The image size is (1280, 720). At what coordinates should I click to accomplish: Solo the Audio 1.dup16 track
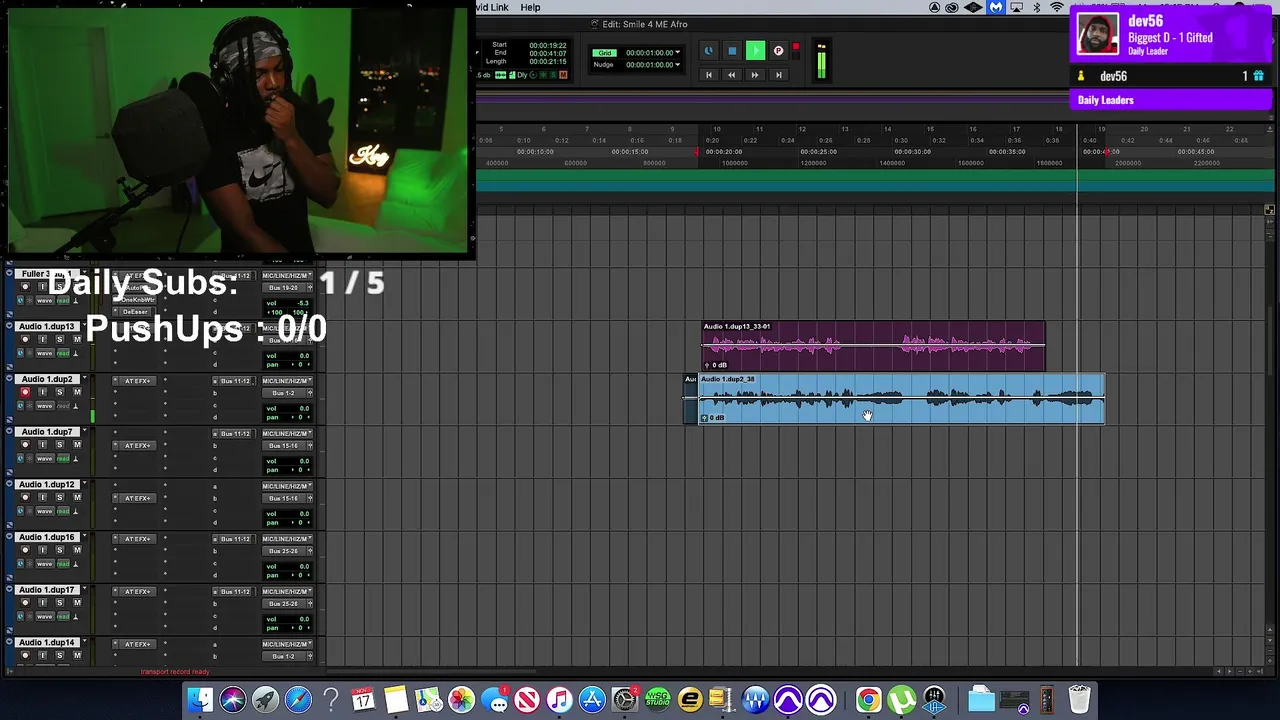click(59, 550)
